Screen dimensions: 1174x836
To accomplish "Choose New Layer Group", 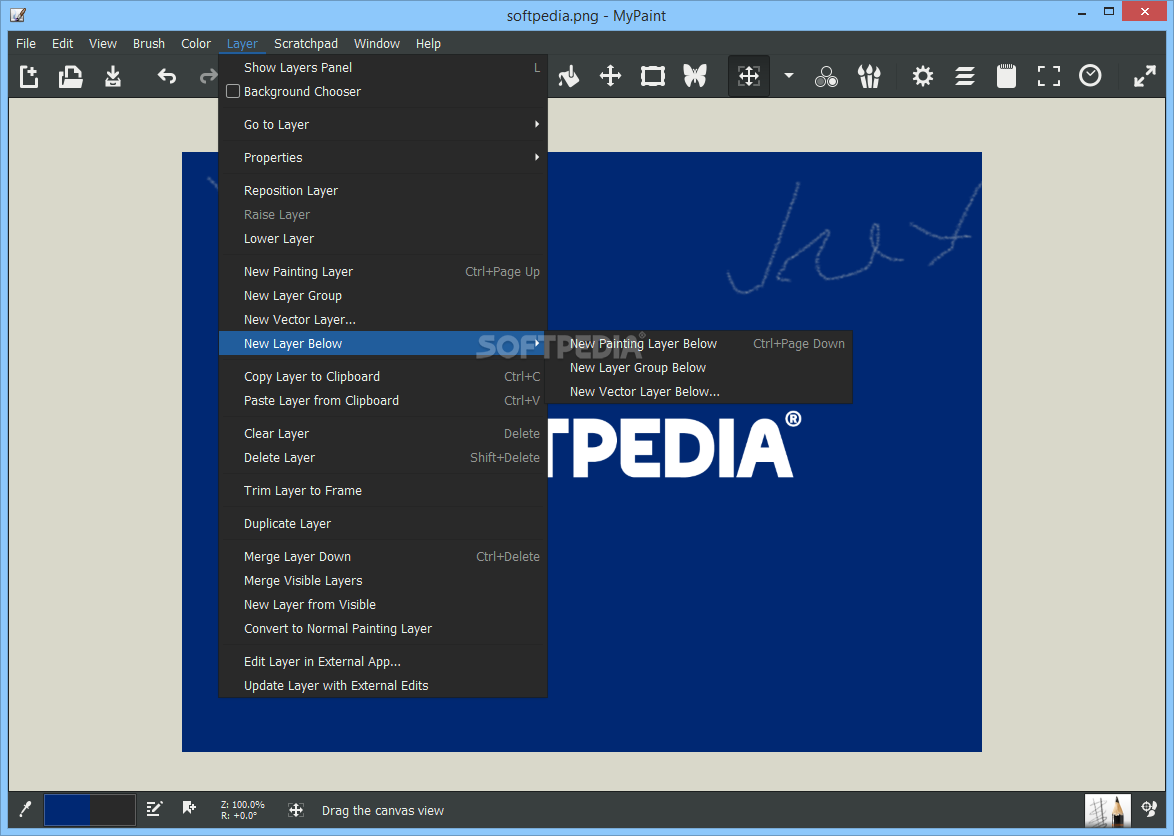I will pyautogui.click(x=383, y=296).
